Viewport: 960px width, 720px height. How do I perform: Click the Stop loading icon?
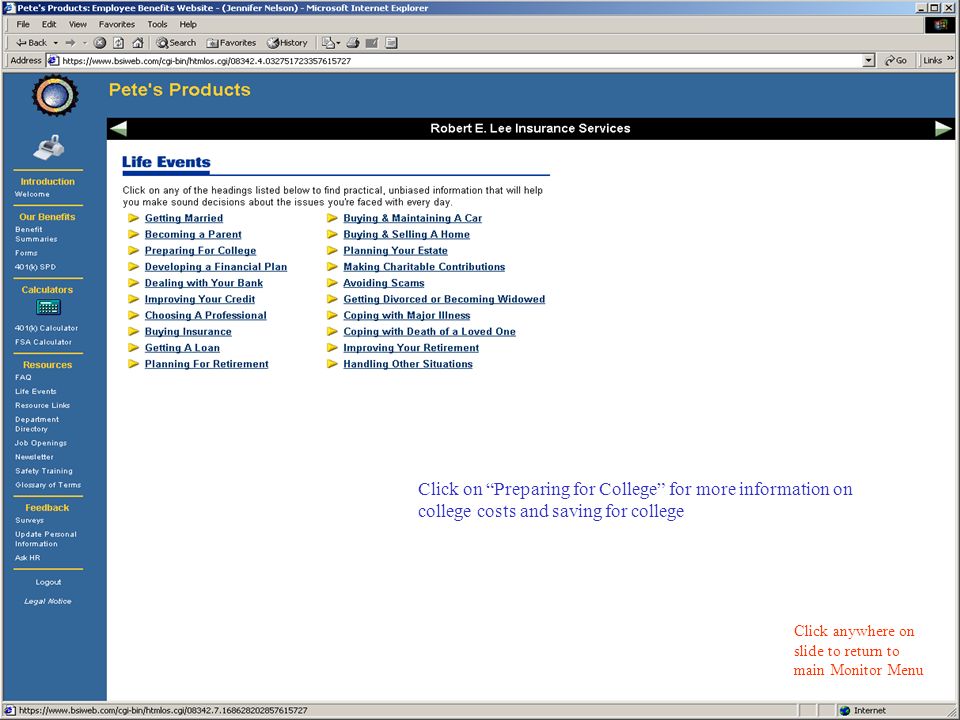100,43
